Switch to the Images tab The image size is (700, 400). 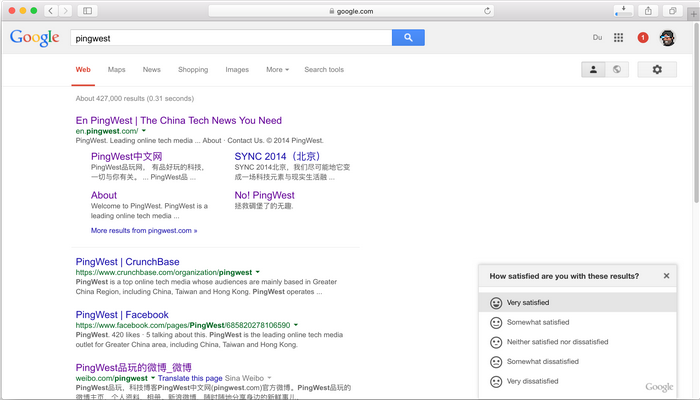(x=237, y=70)
